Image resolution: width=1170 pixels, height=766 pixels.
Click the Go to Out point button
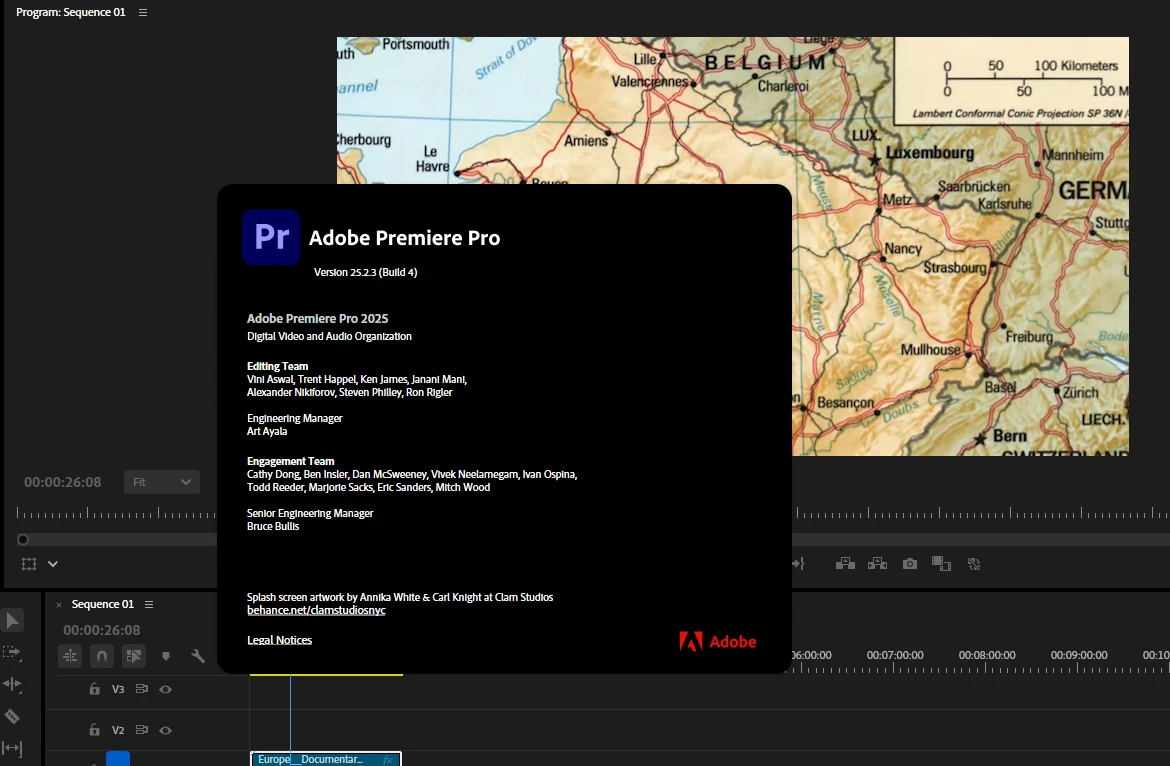(798, 564)
